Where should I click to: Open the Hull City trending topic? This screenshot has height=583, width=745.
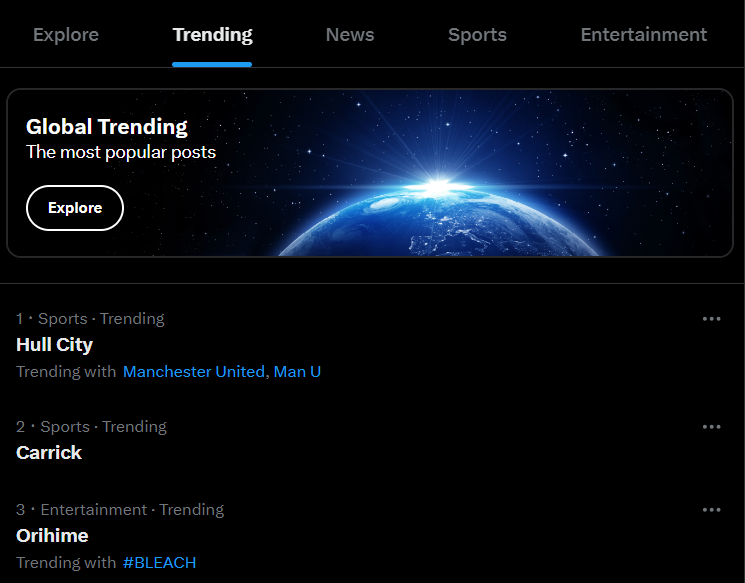54,344
